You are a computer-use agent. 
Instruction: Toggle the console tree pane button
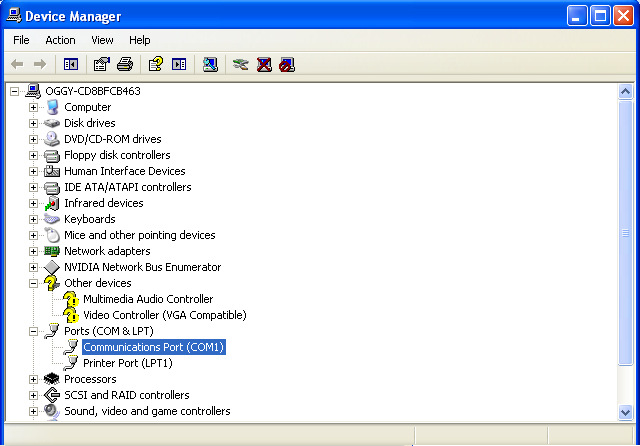71,64
